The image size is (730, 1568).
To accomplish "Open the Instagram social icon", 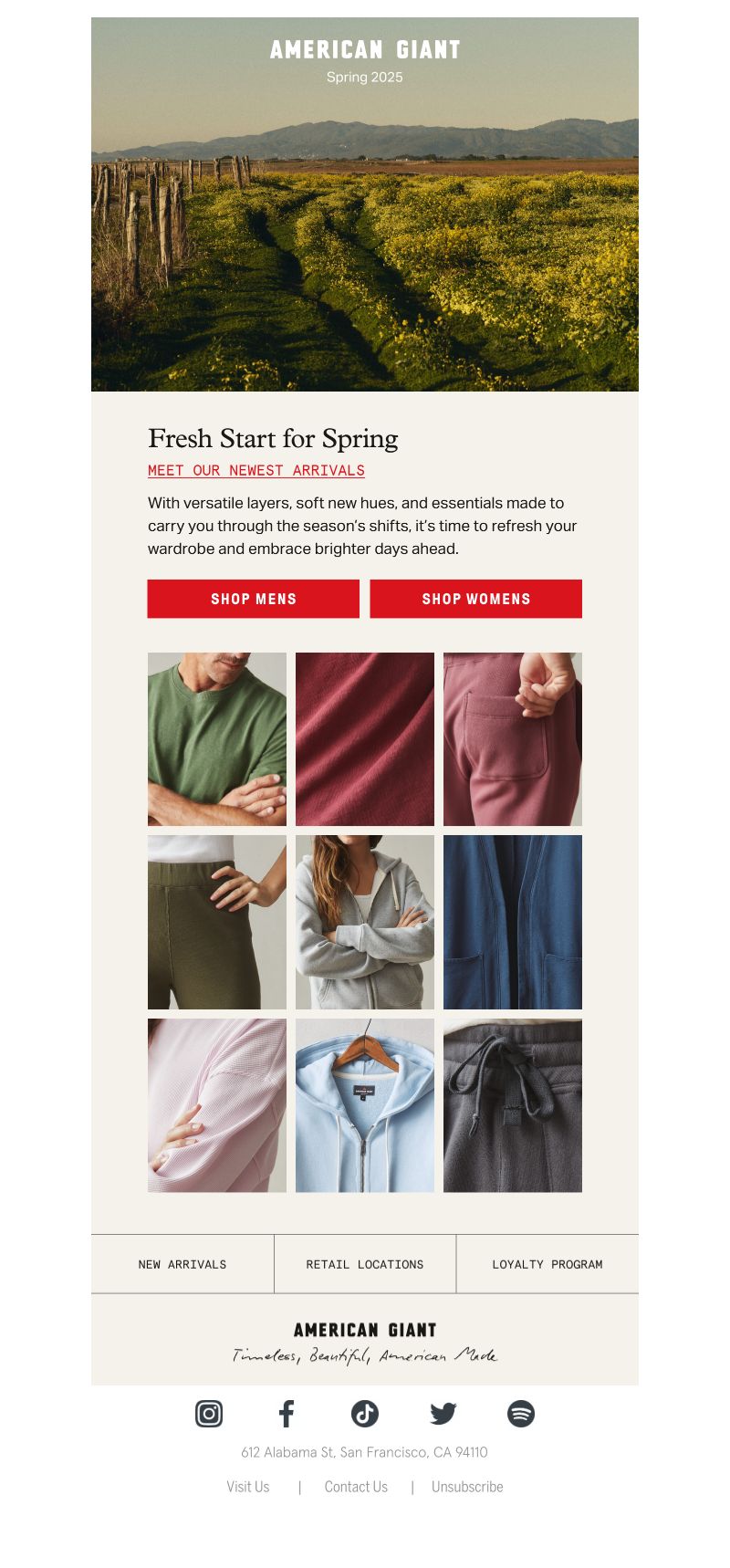I will (x=209, y=1414).
